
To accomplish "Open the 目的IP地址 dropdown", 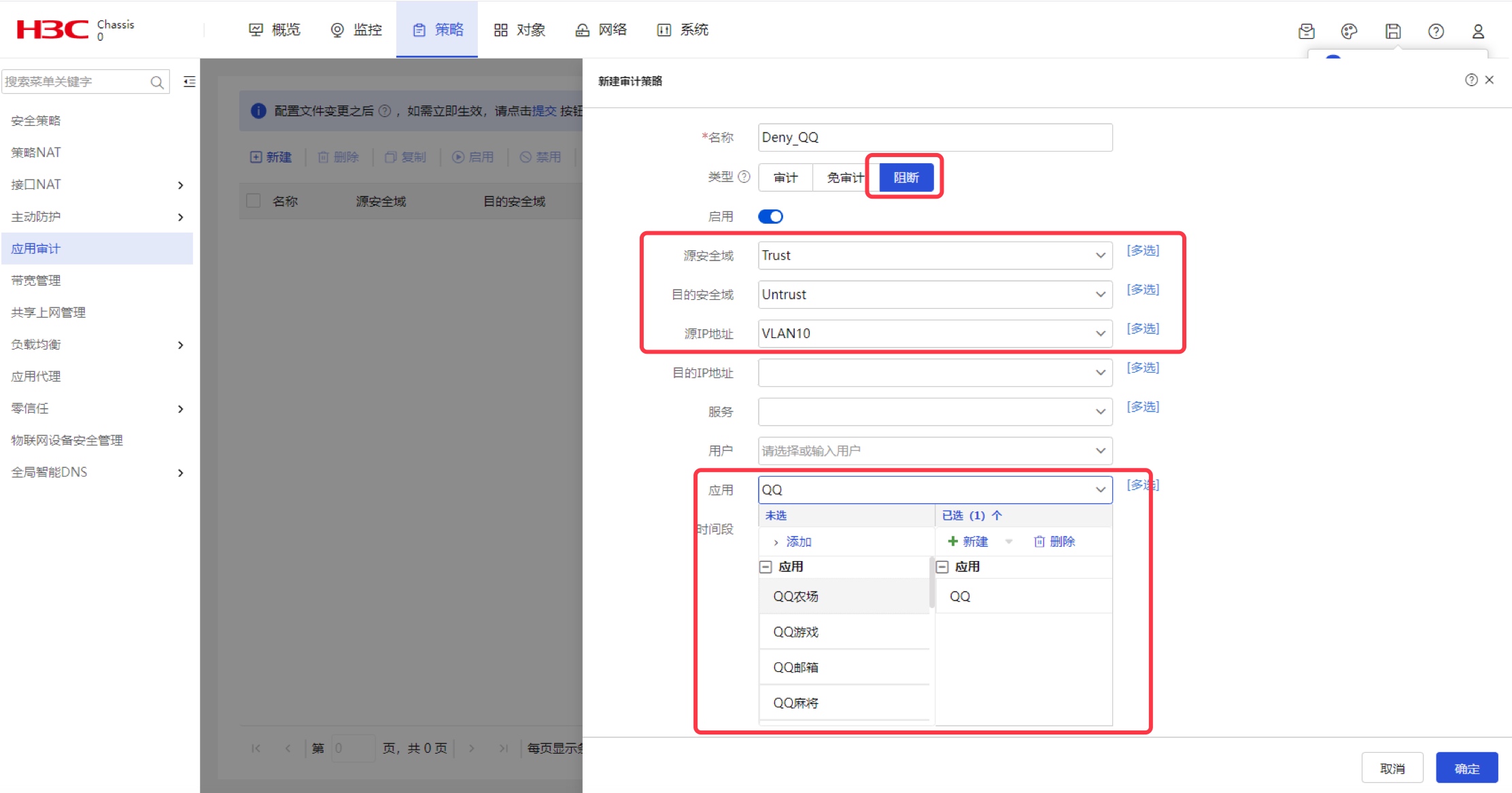I will tap(935, 373).
